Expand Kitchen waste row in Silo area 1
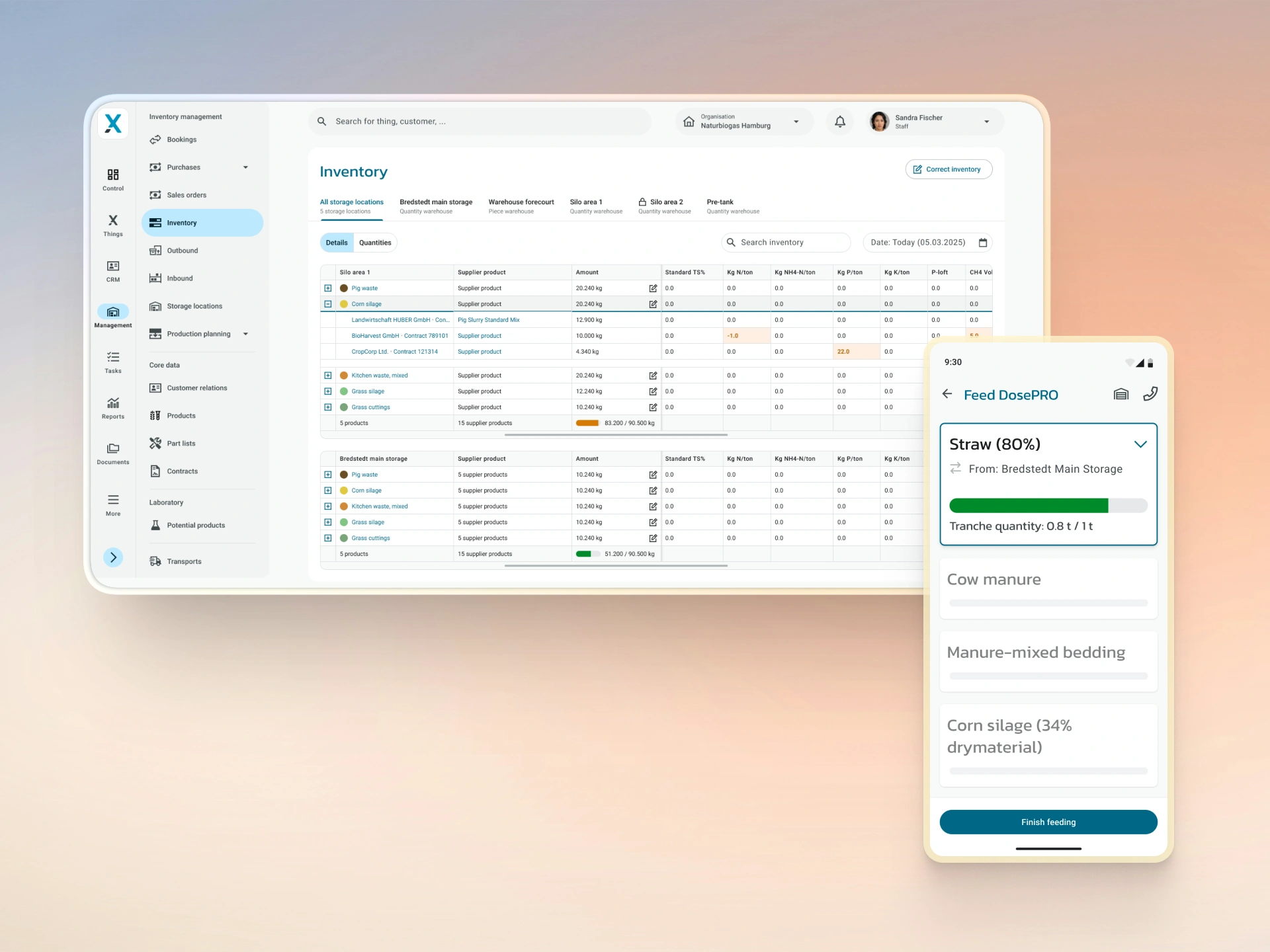This screenshot has width=1270, height=952. [x=328, y=376]
